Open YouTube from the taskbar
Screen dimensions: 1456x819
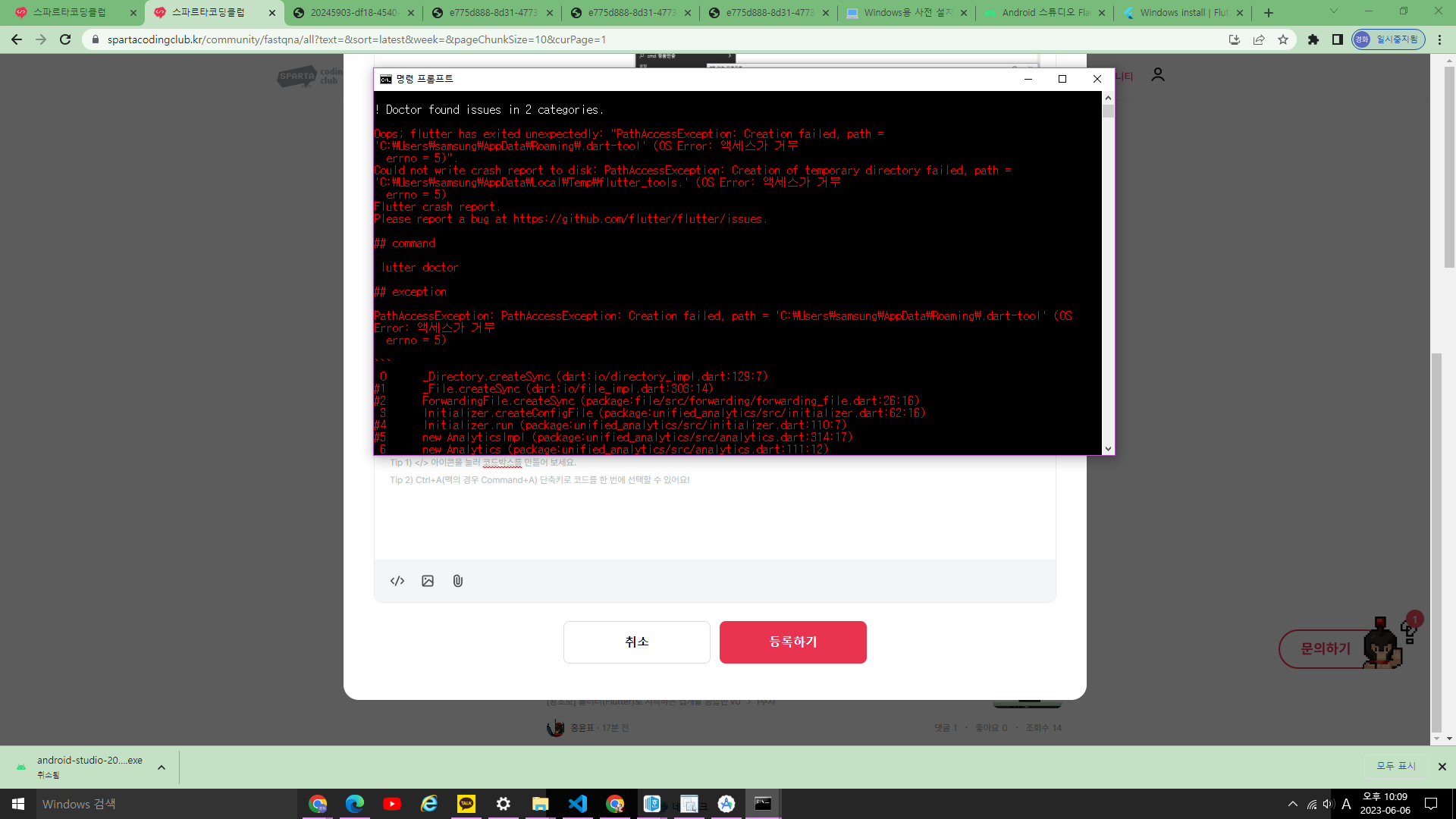pos(392,804)
